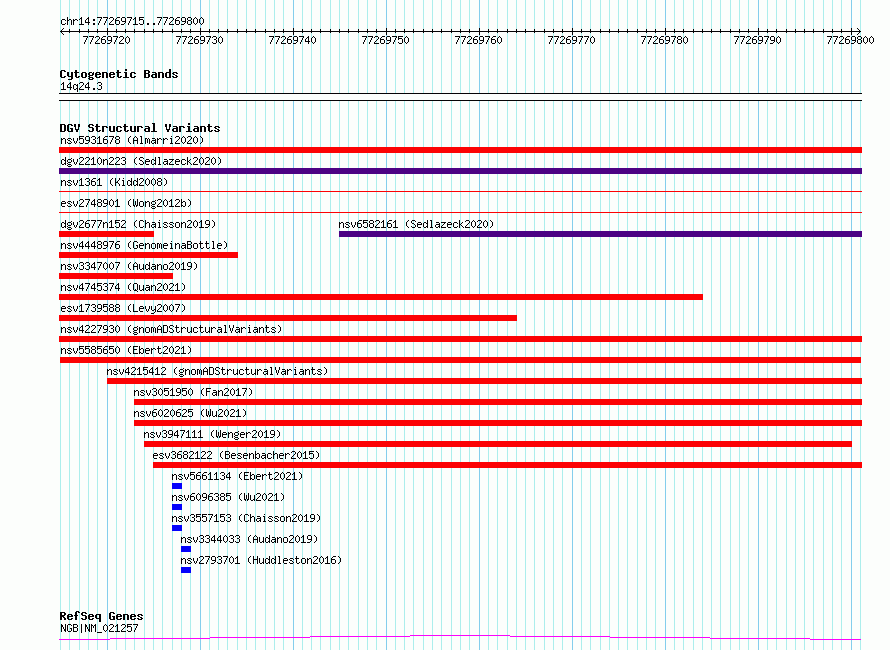
Task: Click the left arrow of the ruler
Action: tap(62, 31)
